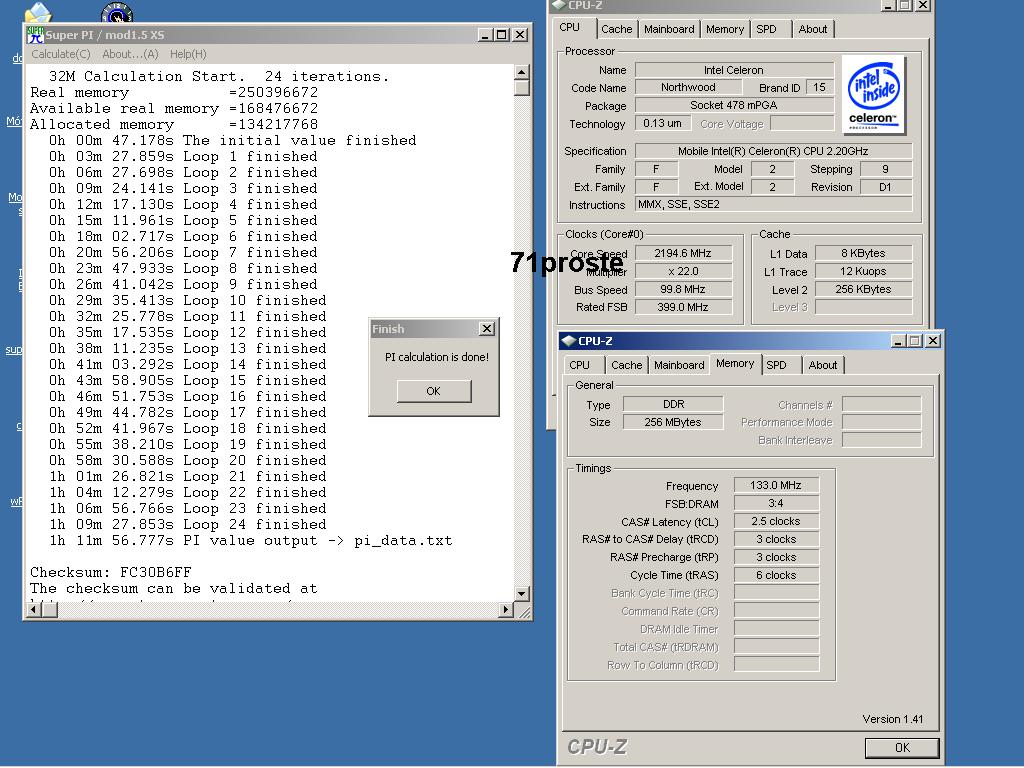
Task: Close the front CPU-Z window
Action: [933, 341]
